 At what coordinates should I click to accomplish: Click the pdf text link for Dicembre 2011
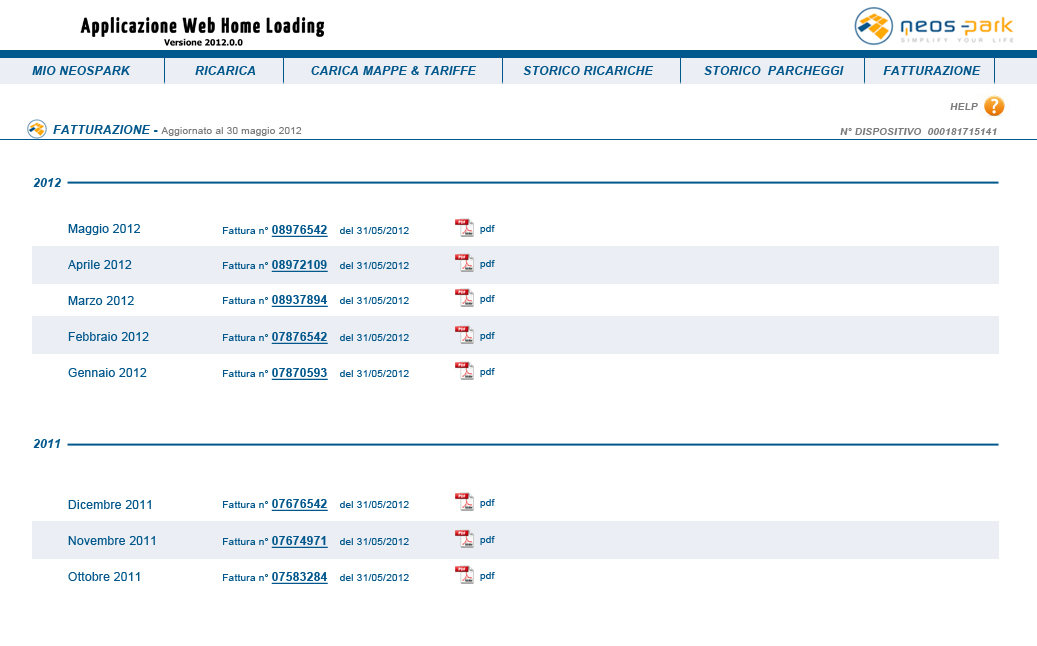[x=487, y=503]
